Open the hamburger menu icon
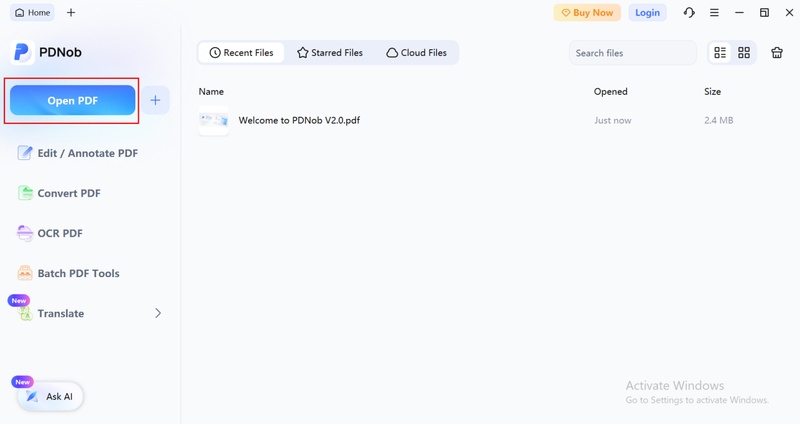This screenshot has height=424, width=800. 714,13
